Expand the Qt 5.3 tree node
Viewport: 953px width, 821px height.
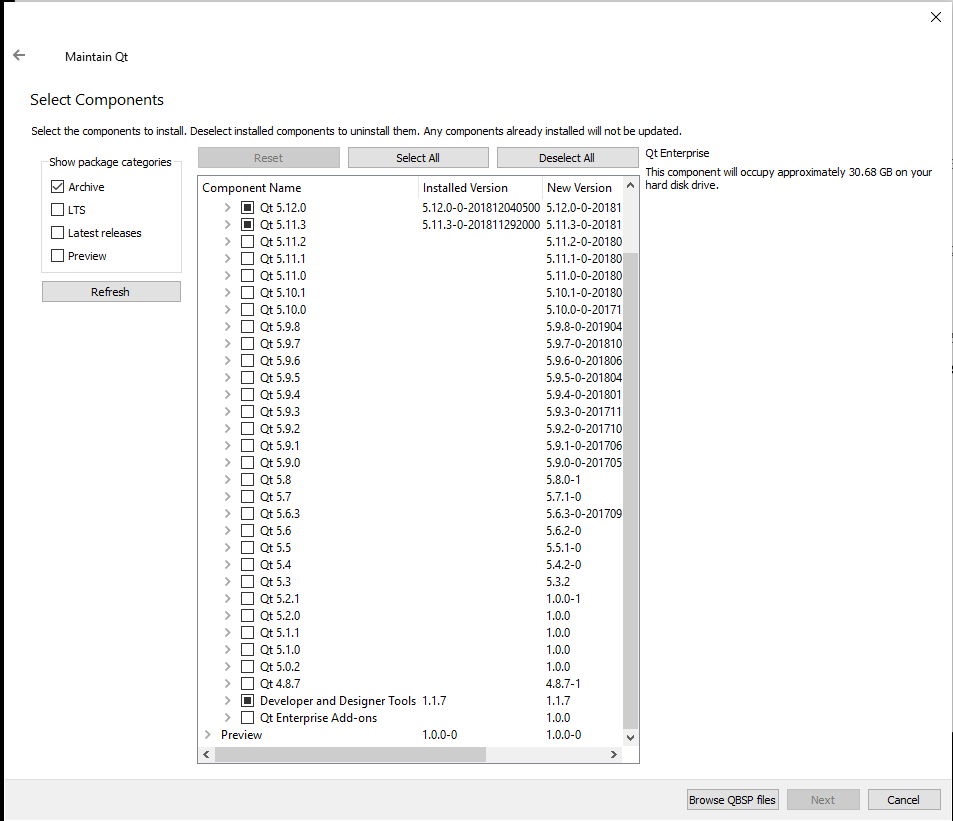tap(227, 582)
